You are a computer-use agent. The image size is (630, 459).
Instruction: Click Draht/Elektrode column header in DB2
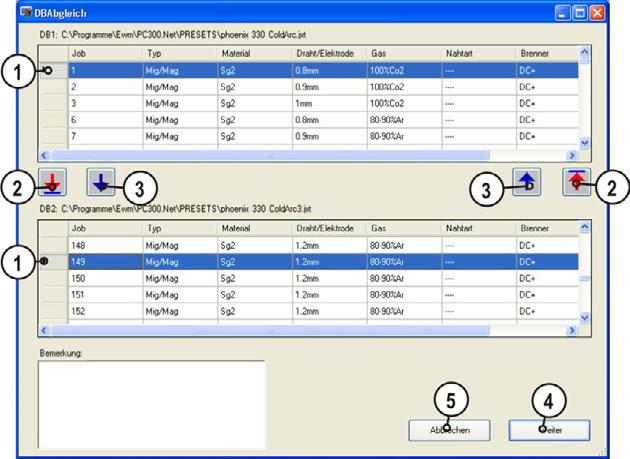click(x=329, y=228)
